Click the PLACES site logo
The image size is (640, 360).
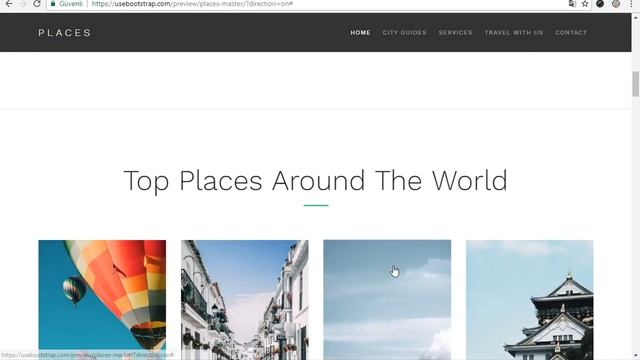click(65, 33)
